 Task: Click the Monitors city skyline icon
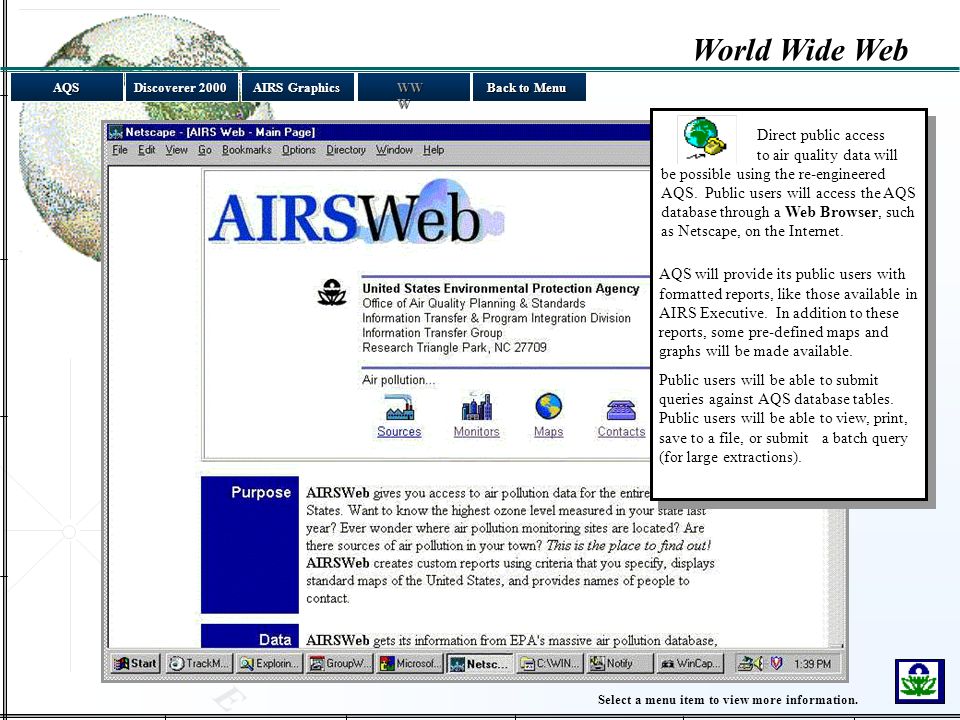476,407
